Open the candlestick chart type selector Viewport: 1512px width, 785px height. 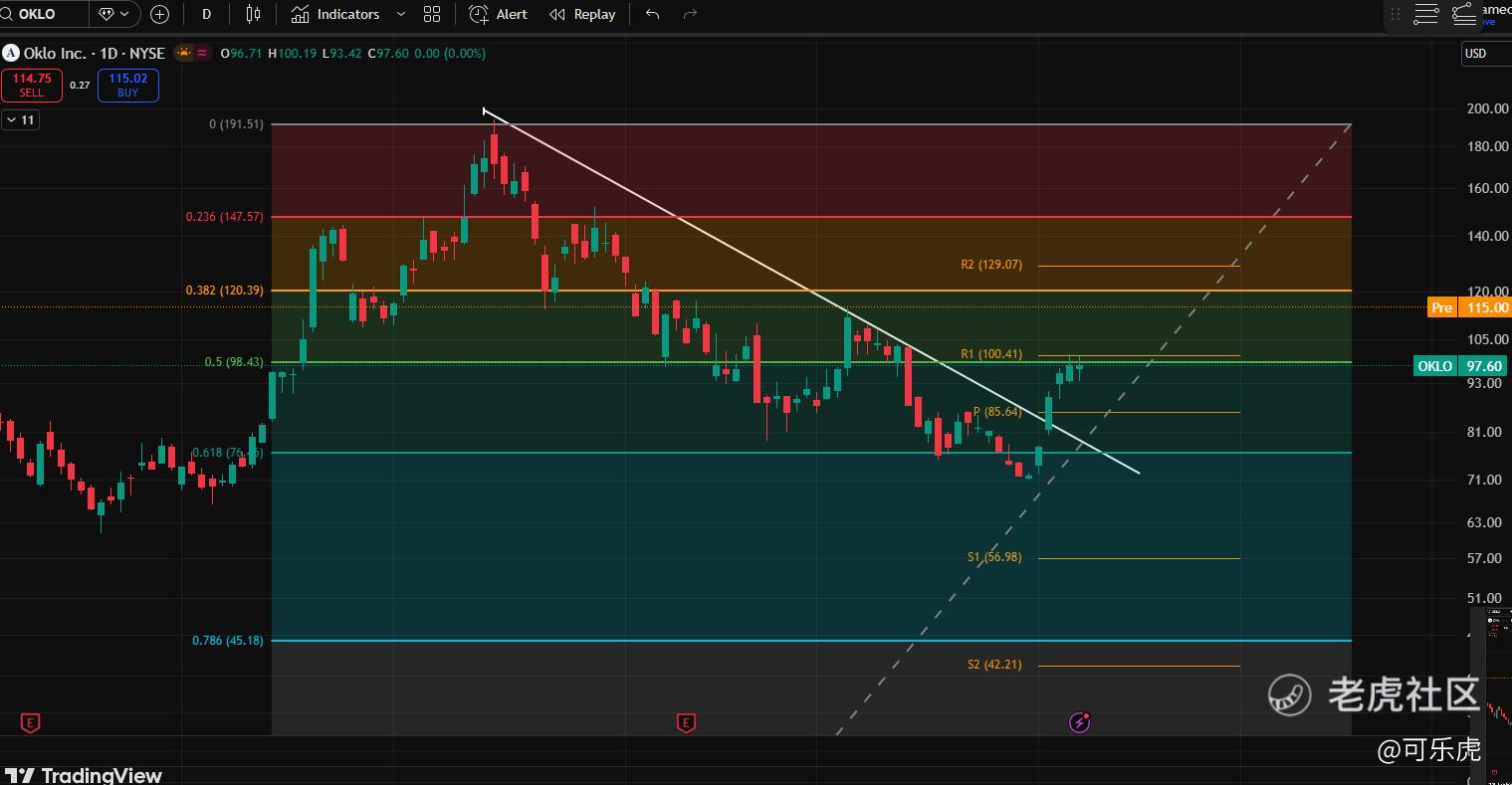coord(253,14)
